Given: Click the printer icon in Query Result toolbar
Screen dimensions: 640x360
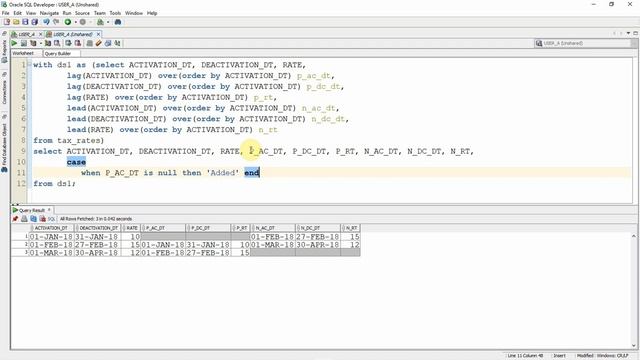Looking at the screenshot, I should (24, 219).
